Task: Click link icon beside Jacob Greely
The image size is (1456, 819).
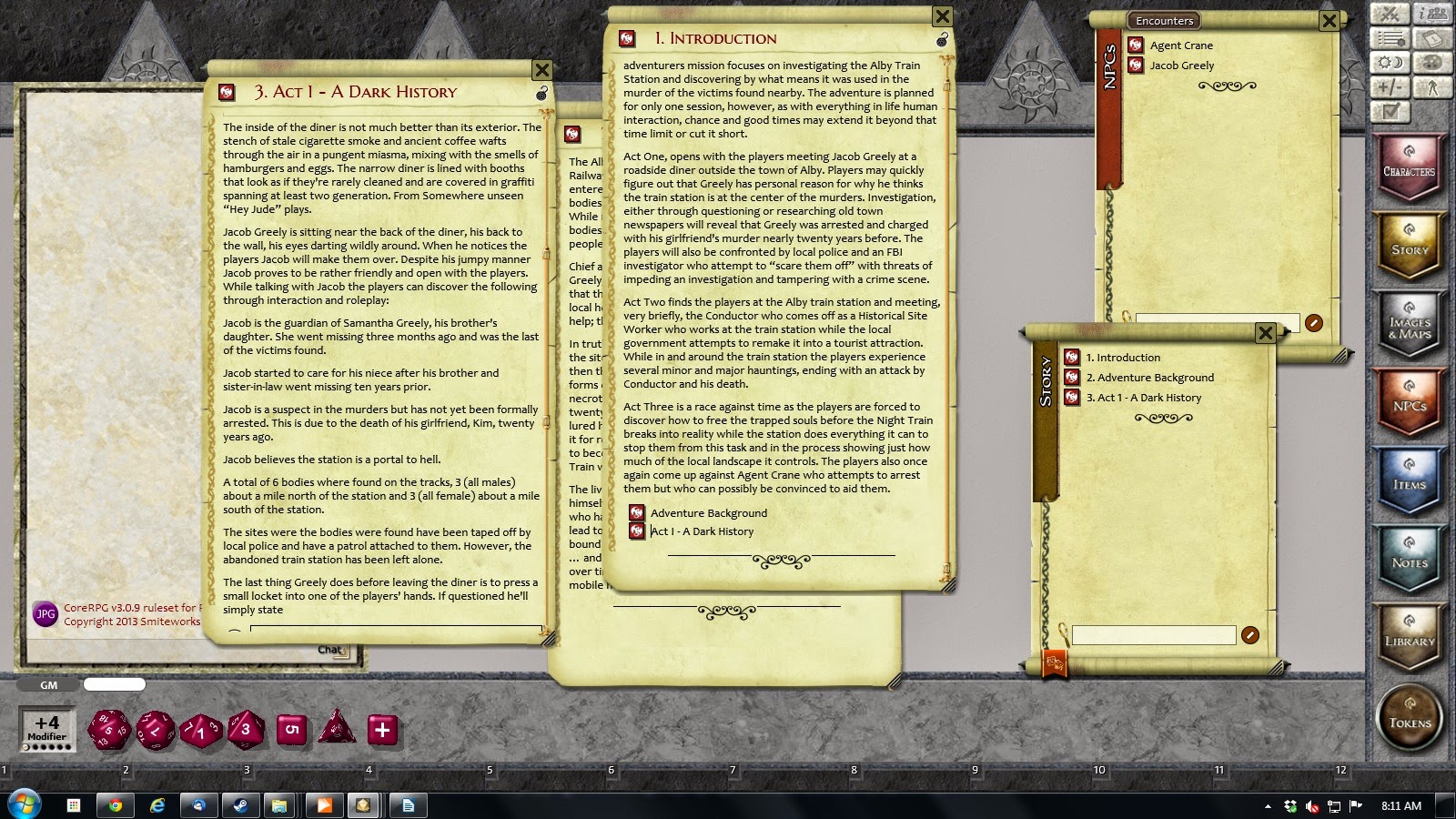Action: click(x=1136, y=65)
